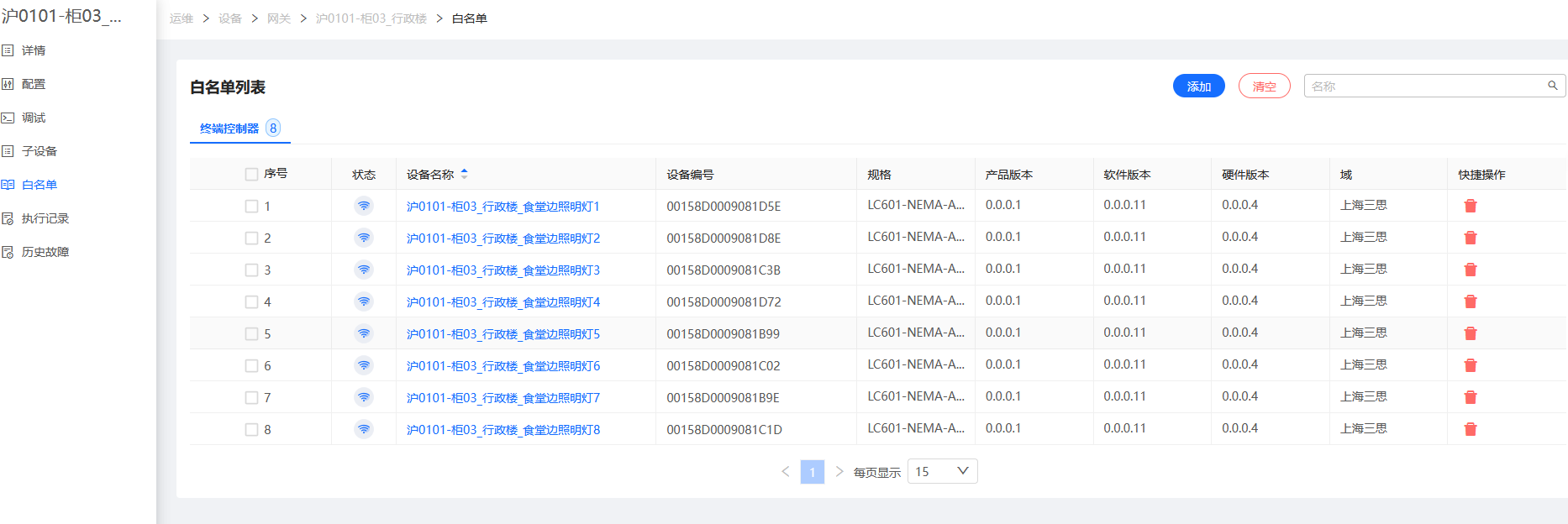Screen dimensions: 1568x524
Task: Open 调试 in sidebar menu
Action: (34, 118)
